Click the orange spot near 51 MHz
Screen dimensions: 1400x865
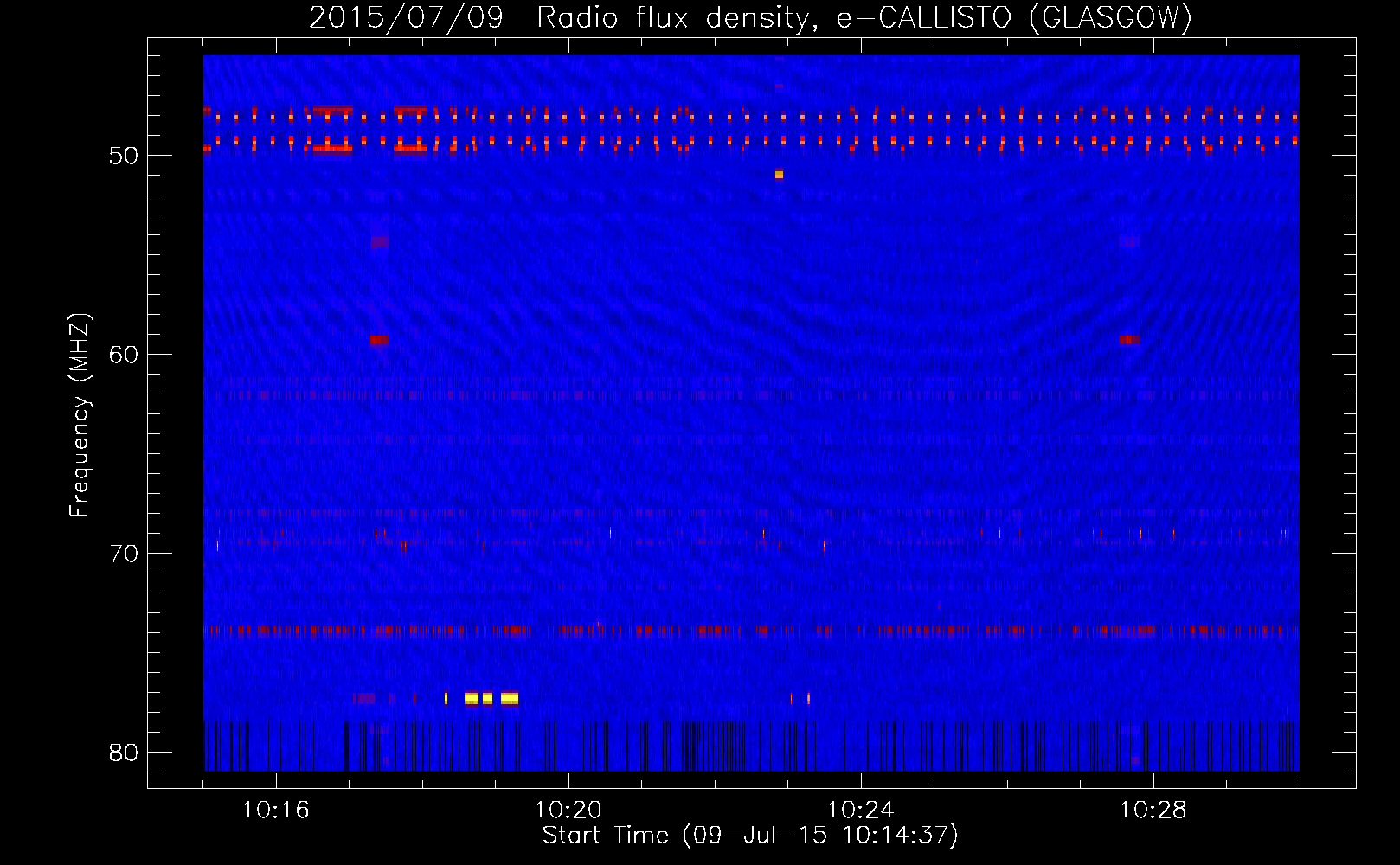[x=779, y=175]
